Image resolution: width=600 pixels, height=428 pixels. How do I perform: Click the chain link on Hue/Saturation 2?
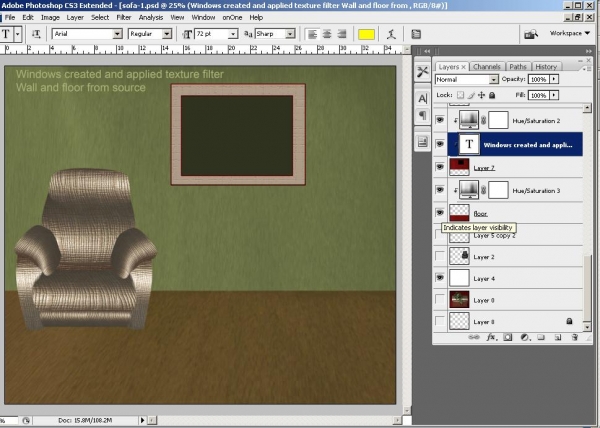tap(483, 120)
